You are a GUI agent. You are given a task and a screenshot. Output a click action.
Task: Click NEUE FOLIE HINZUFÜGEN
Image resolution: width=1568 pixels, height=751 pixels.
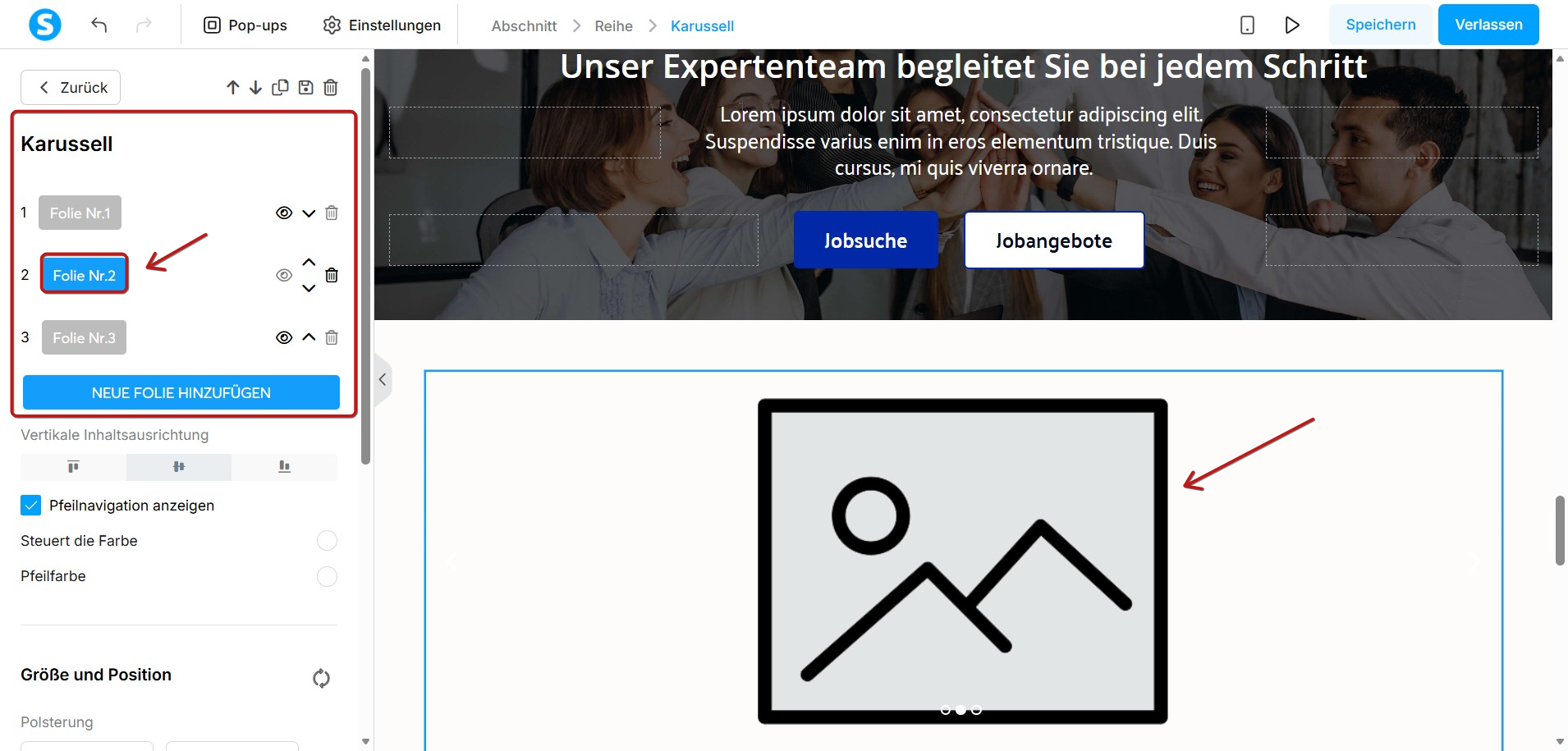(181, 392)
